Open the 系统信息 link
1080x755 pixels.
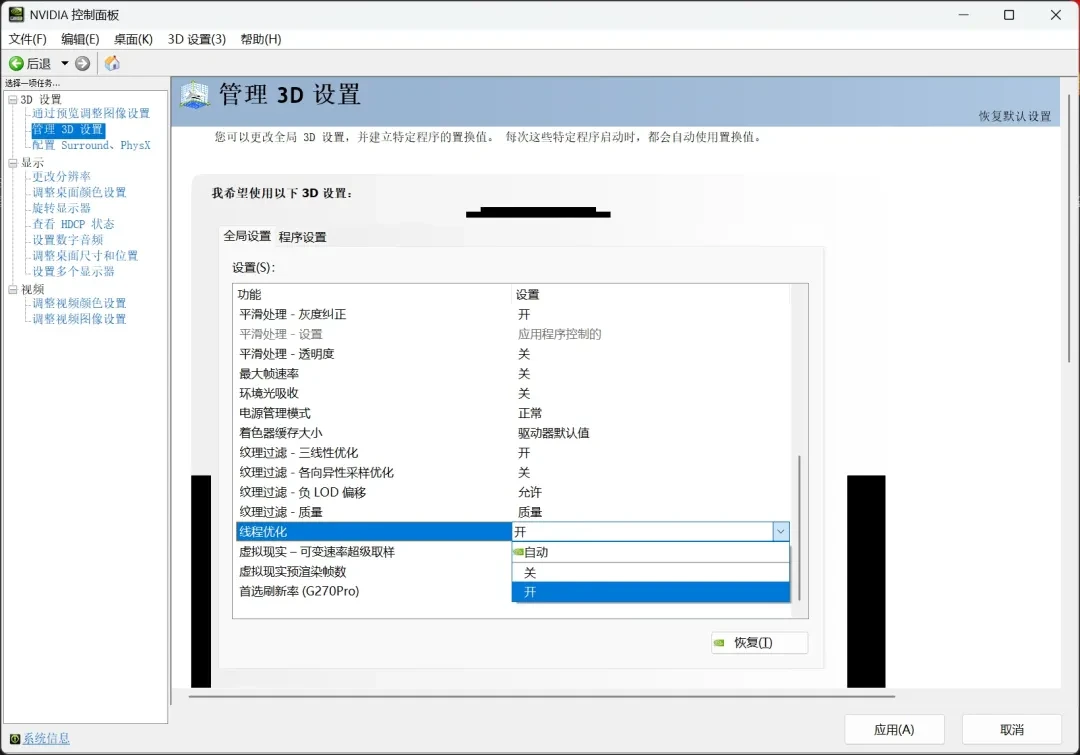tap(46, 738)
